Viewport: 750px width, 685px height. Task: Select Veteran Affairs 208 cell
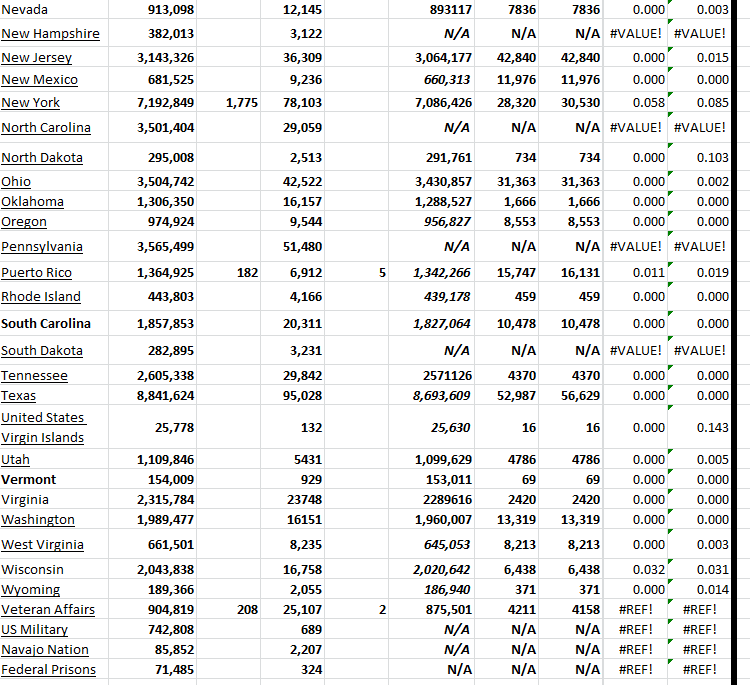point(229,609)
